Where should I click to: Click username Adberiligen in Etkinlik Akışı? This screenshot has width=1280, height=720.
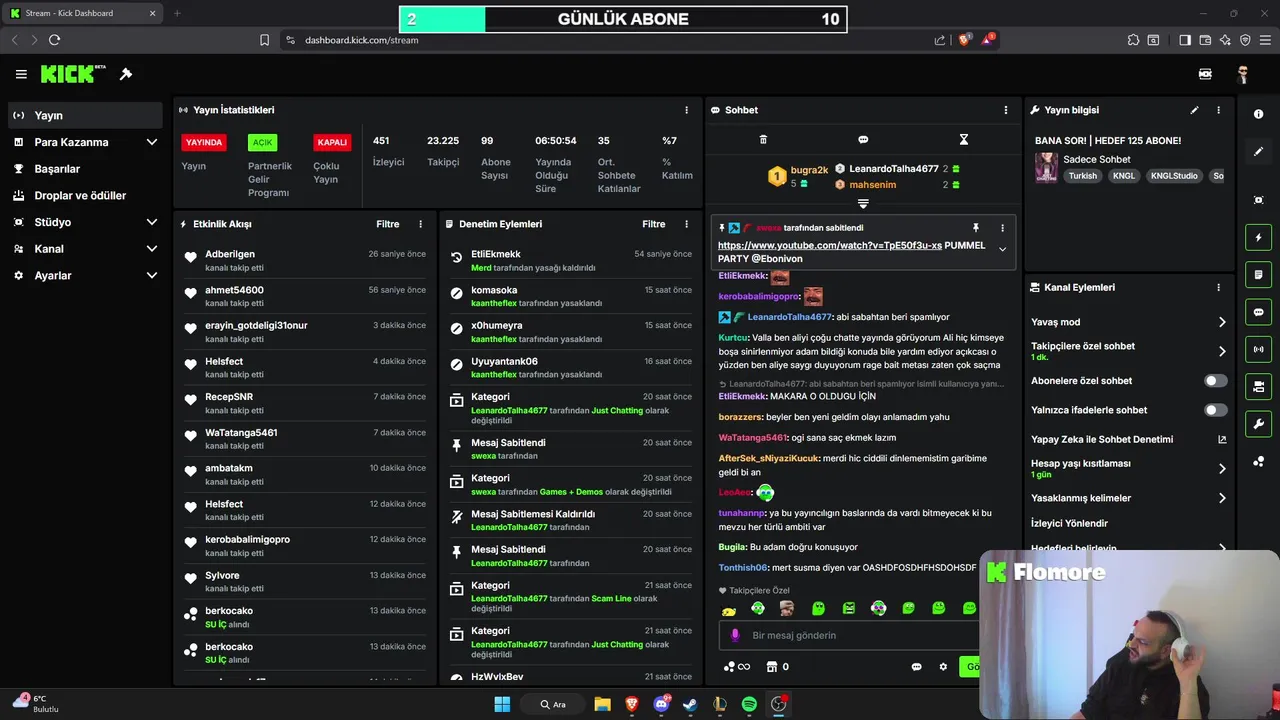tap(230, 254)
